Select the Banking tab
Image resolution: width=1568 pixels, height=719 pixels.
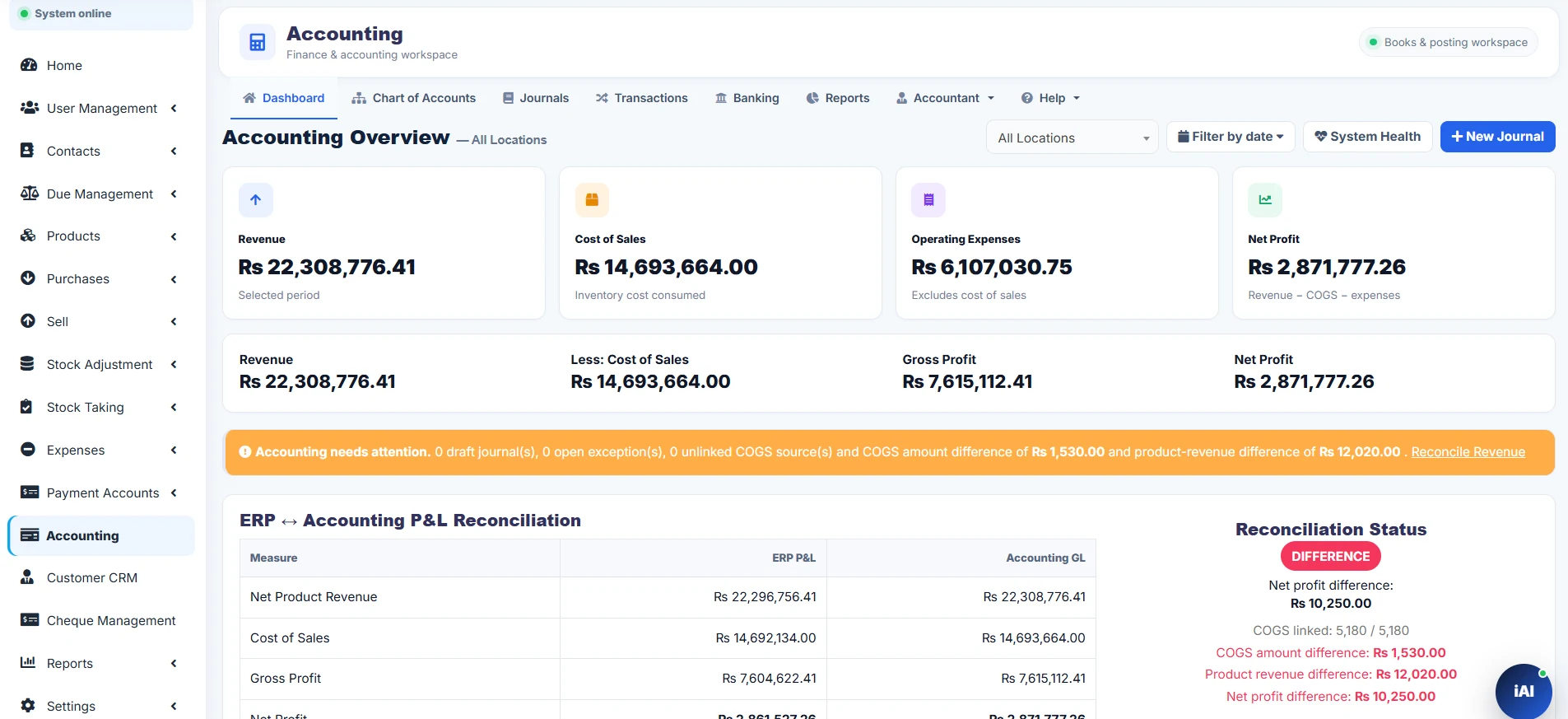point(747,98)
